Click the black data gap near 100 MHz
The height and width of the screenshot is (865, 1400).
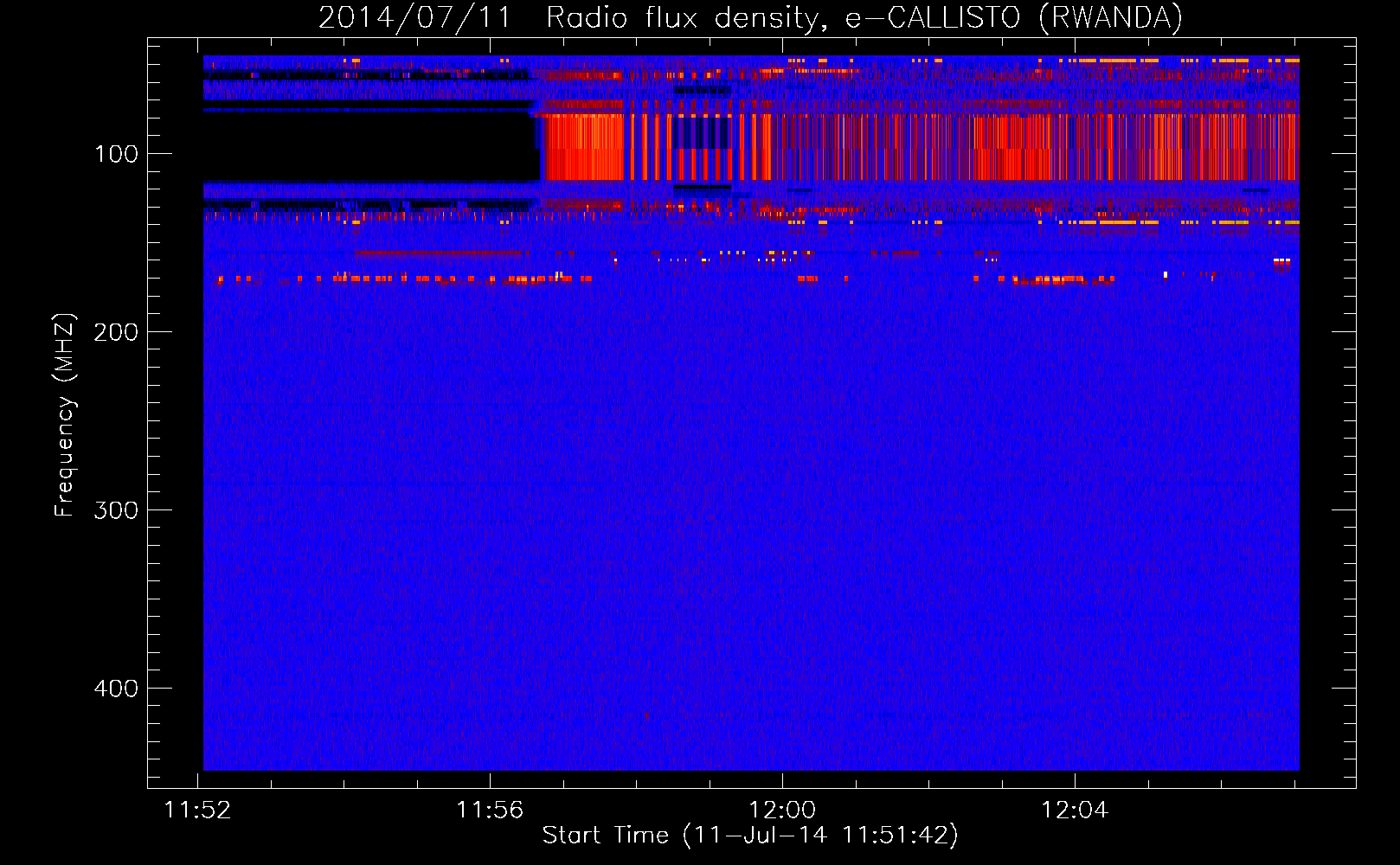[x=370, y=146]
